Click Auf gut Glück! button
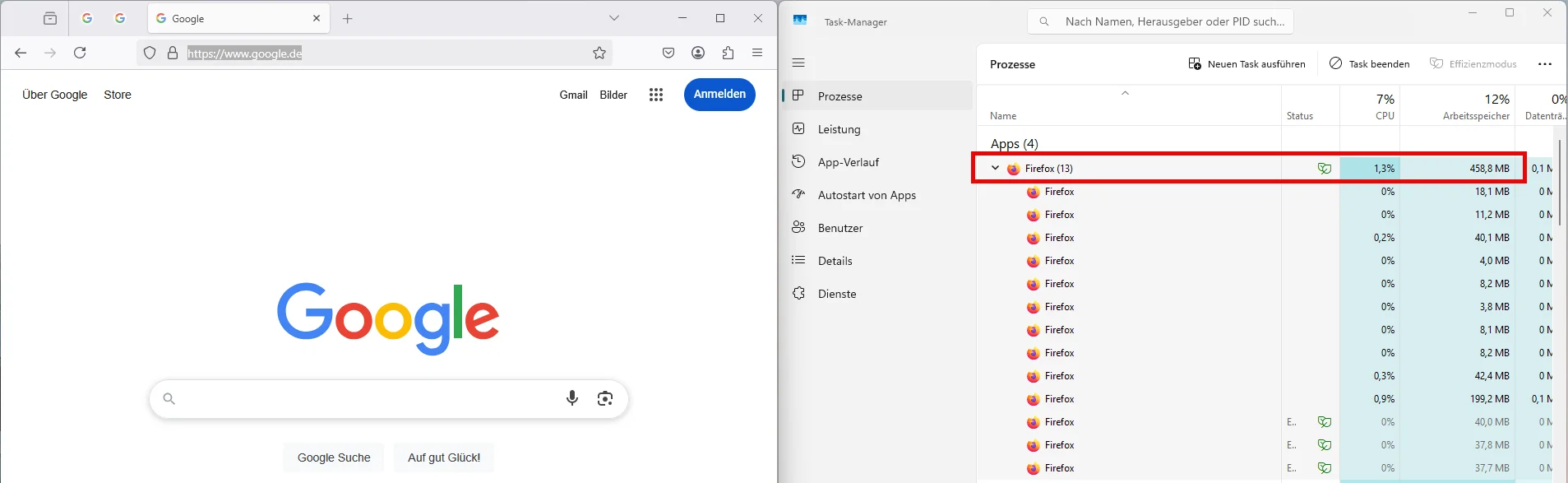The width and height of the screenshot is (1568, 483). tap(444, 457)
